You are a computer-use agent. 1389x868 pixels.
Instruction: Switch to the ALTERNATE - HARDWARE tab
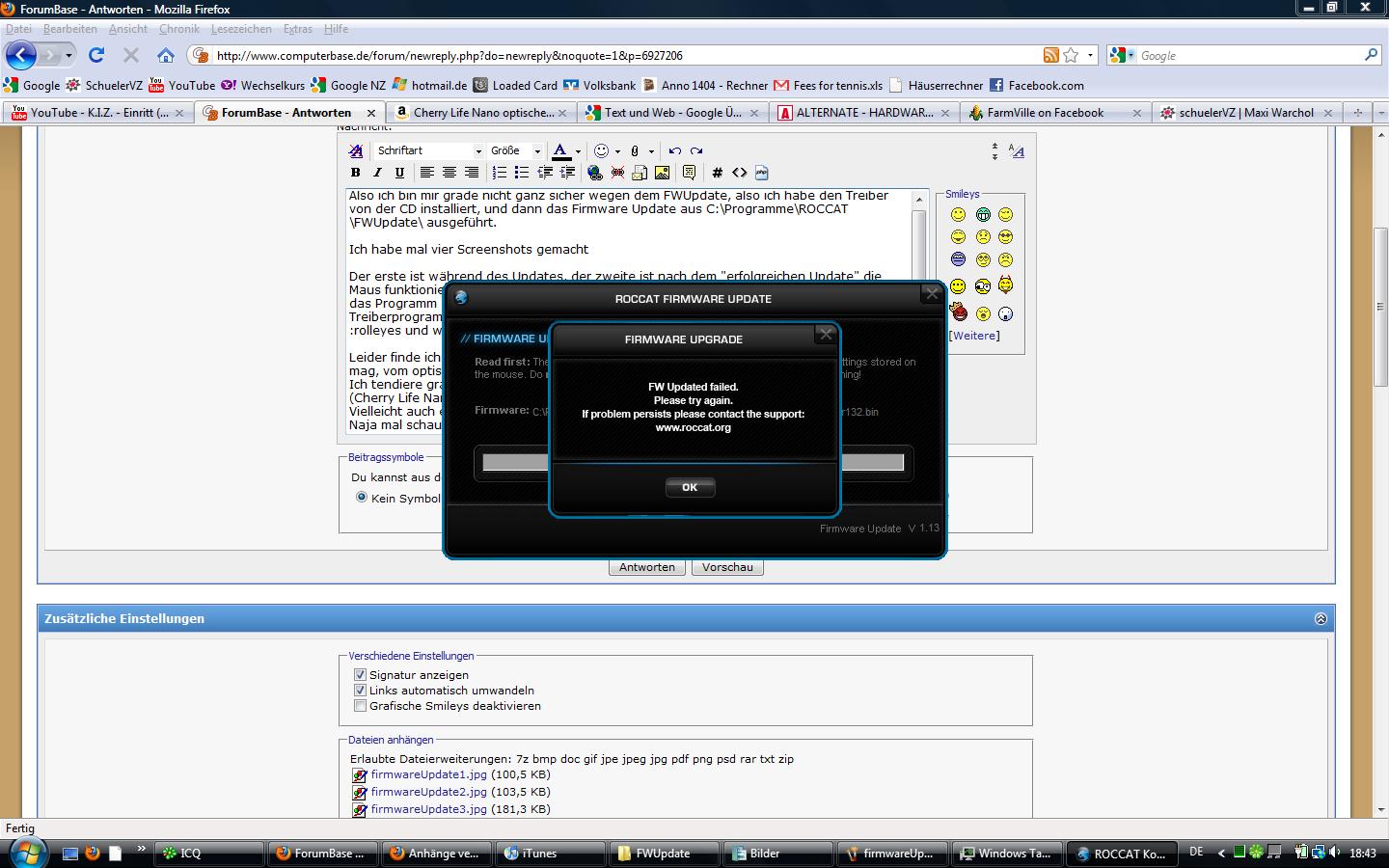(x=863, y=113)
